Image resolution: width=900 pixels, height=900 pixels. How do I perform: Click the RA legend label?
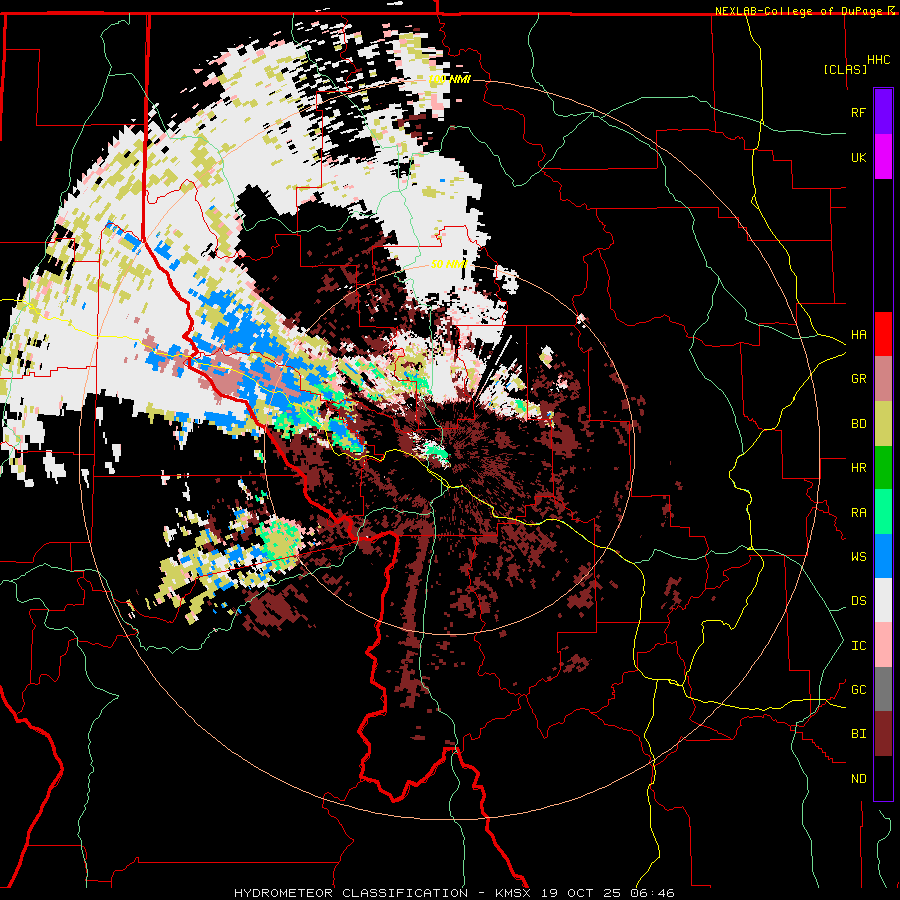tap(858, 512)
